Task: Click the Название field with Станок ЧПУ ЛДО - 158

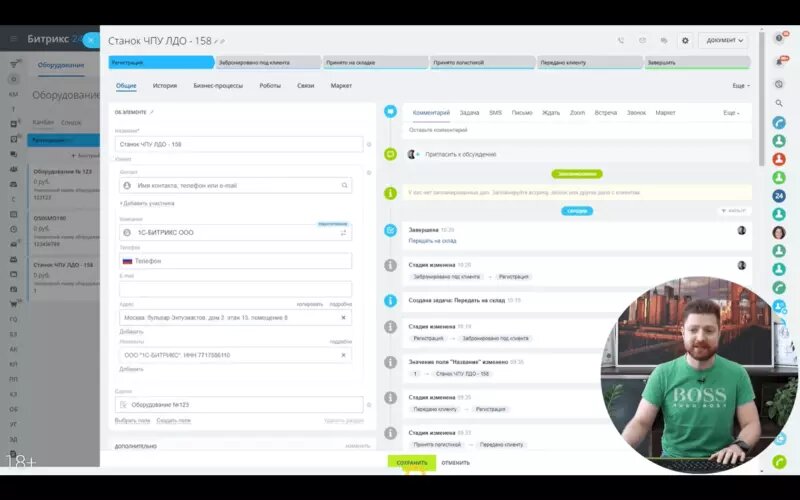Action: [239, 144]
